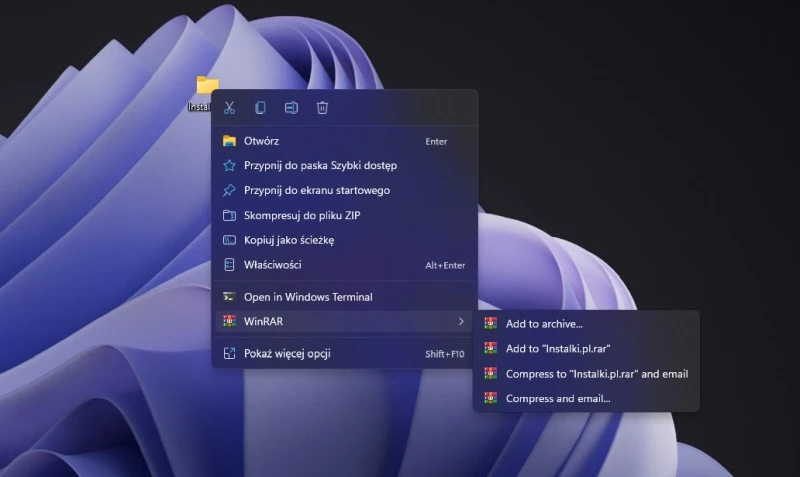Click pin icon next to ekranu startowego
Screen dimensions: 800x477
(230, 190)
